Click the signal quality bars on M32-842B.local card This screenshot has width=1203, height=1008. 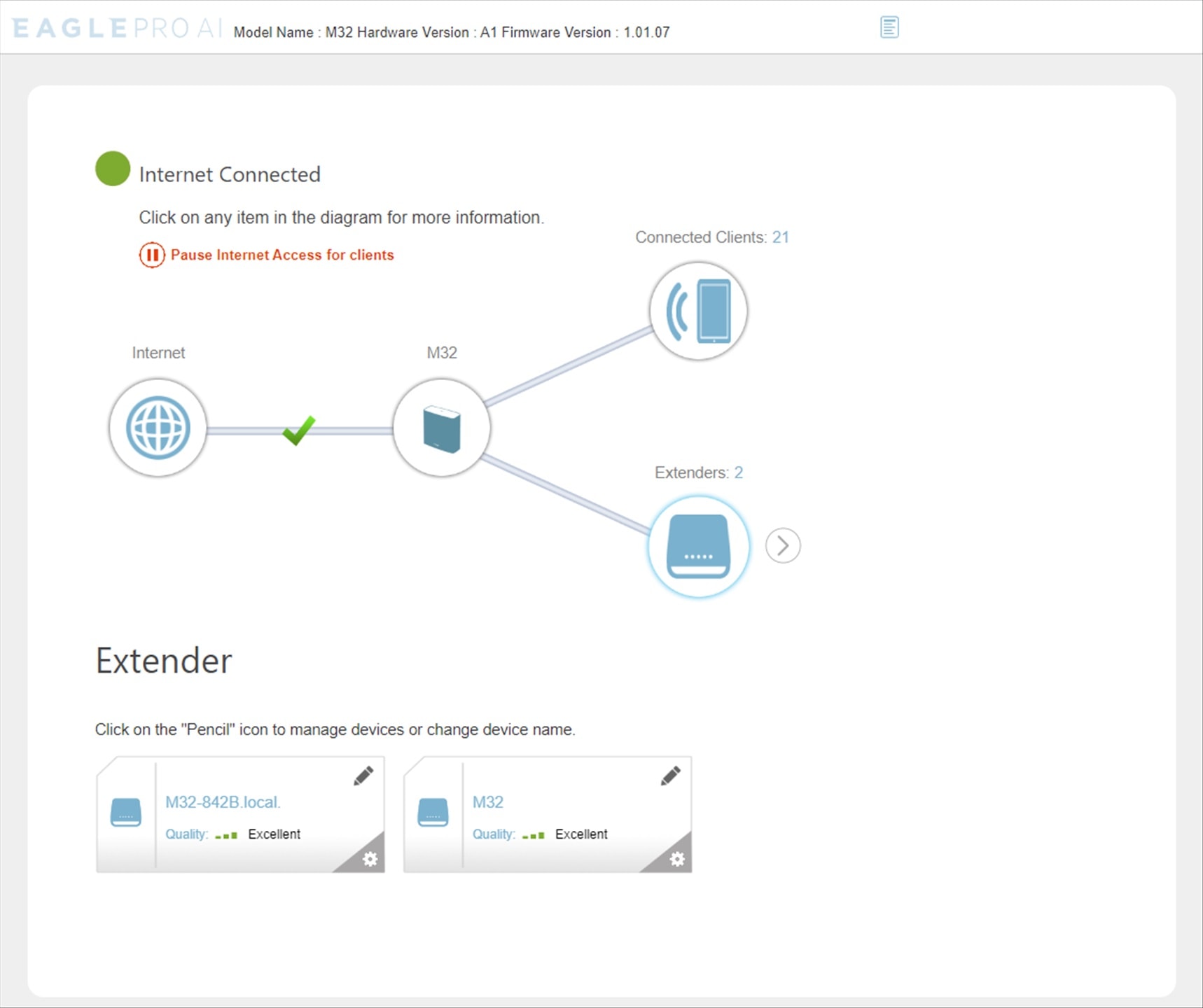click(226, 835)
